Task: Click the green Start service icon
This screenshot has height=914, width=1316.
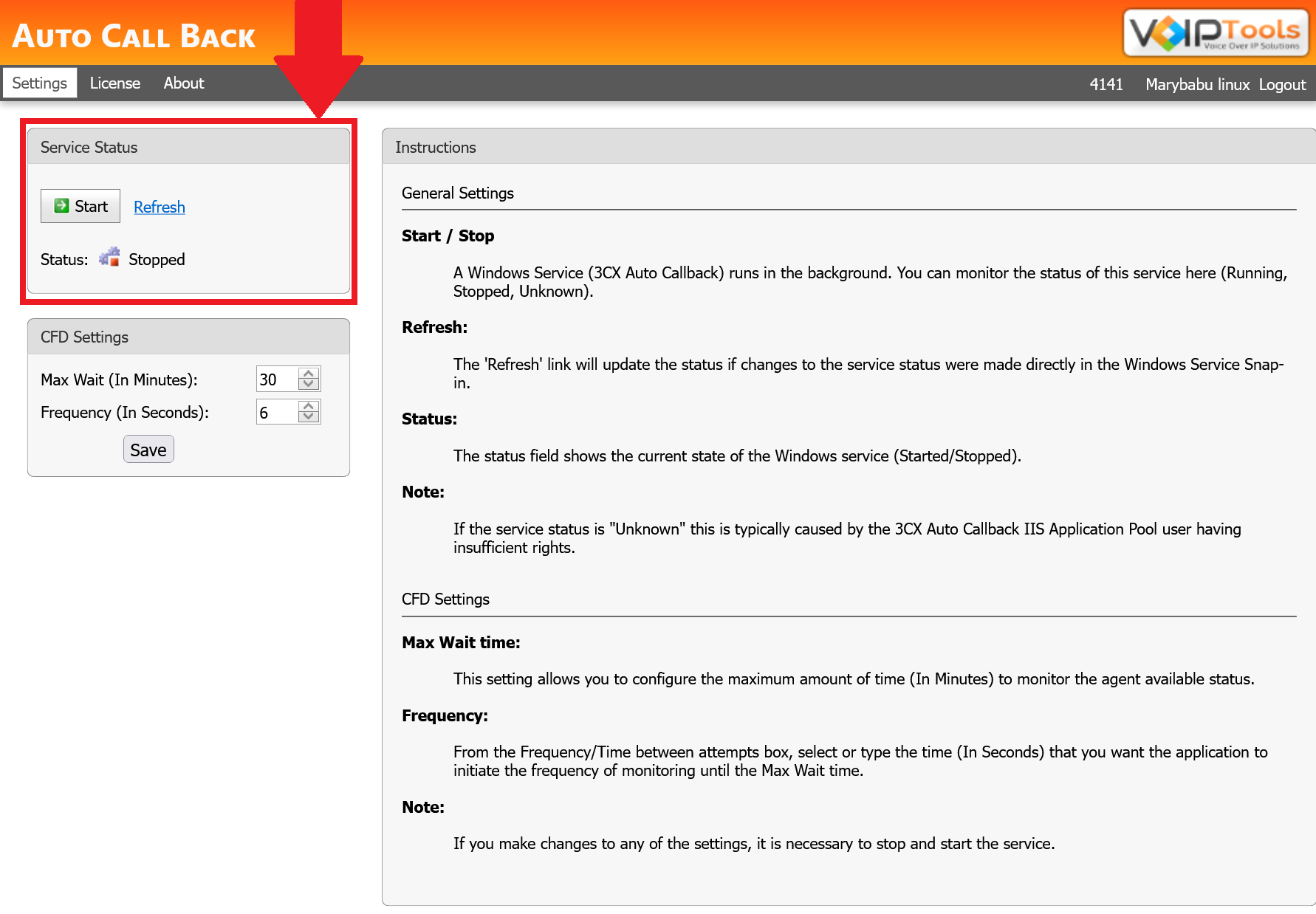Action: click(61, 205)
